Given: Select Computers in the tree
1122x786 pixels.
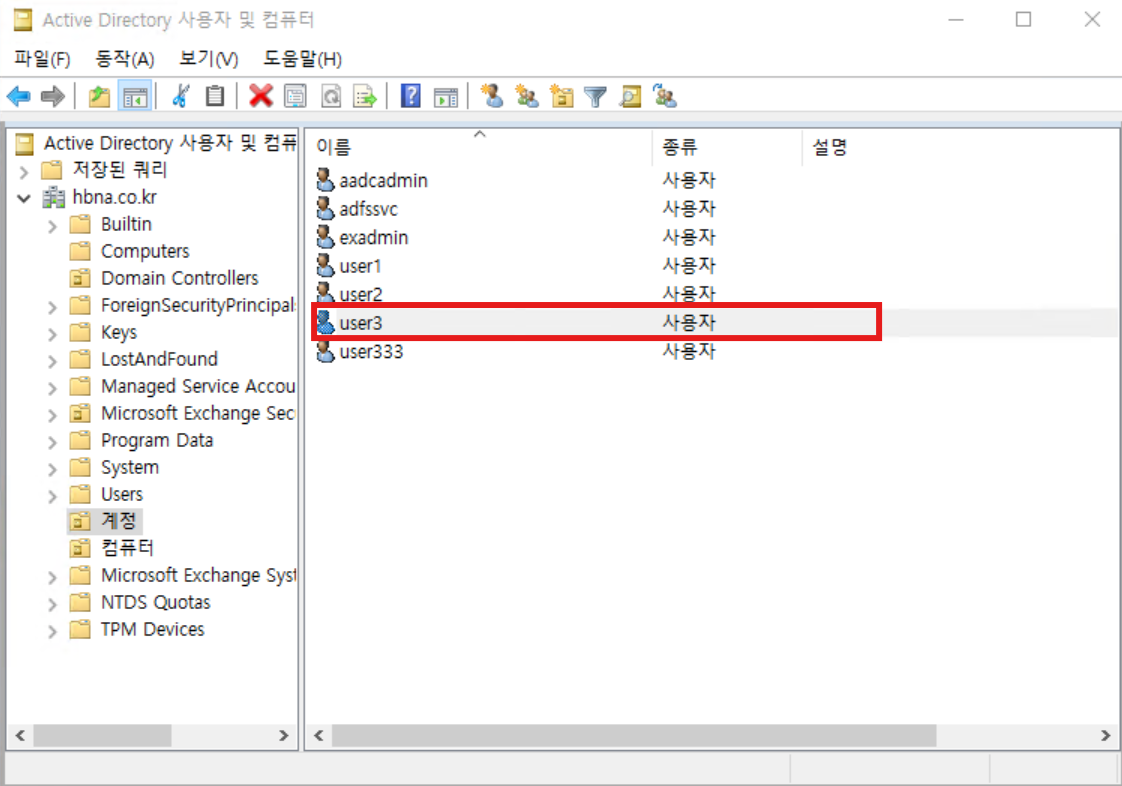Looking at the screenshot, I should click(x=145, y=251).
